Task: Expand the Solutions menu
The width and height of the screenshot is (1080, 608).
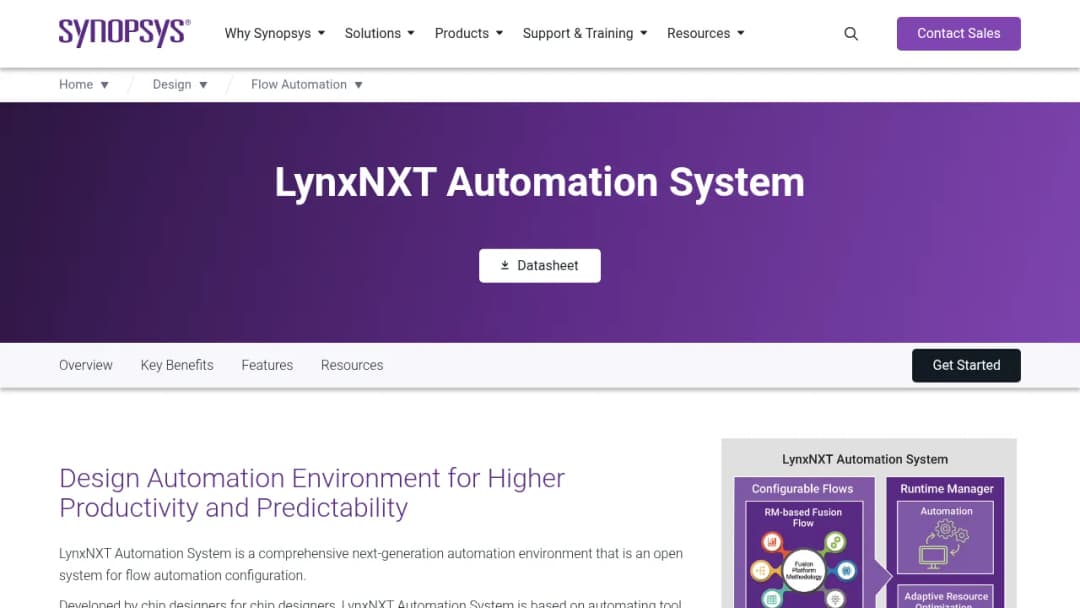Action: (x=380, y=33)
